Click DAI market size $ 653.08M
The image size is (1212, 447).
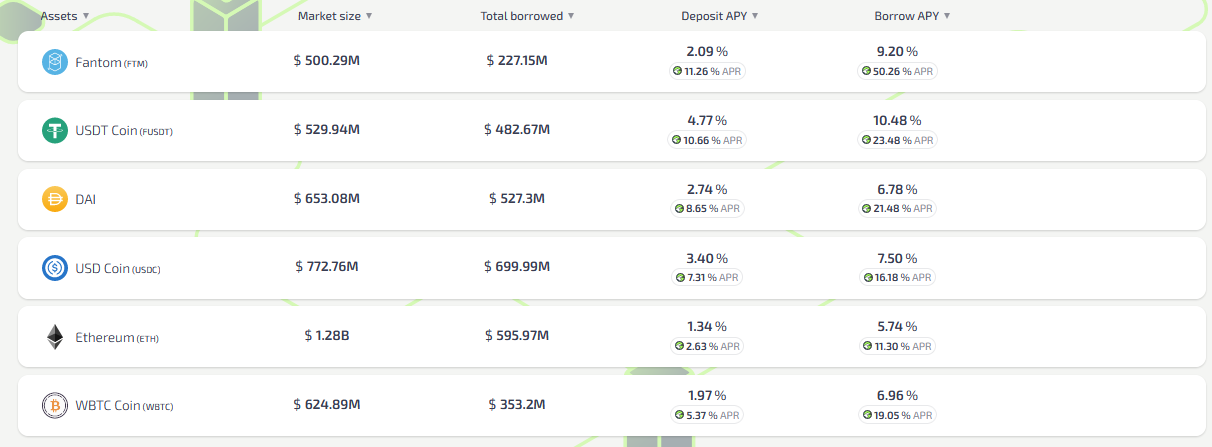327,198
